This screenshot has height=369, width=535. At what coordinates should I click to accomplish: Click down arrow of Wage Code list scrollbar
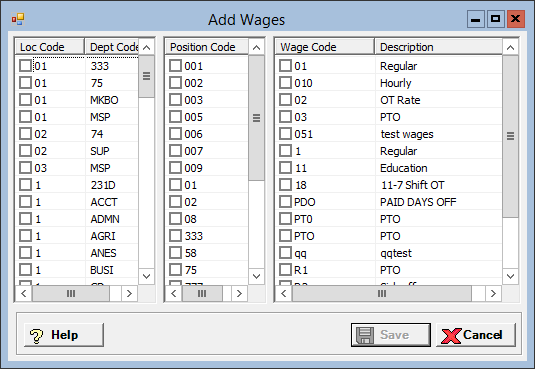[510, 276]
